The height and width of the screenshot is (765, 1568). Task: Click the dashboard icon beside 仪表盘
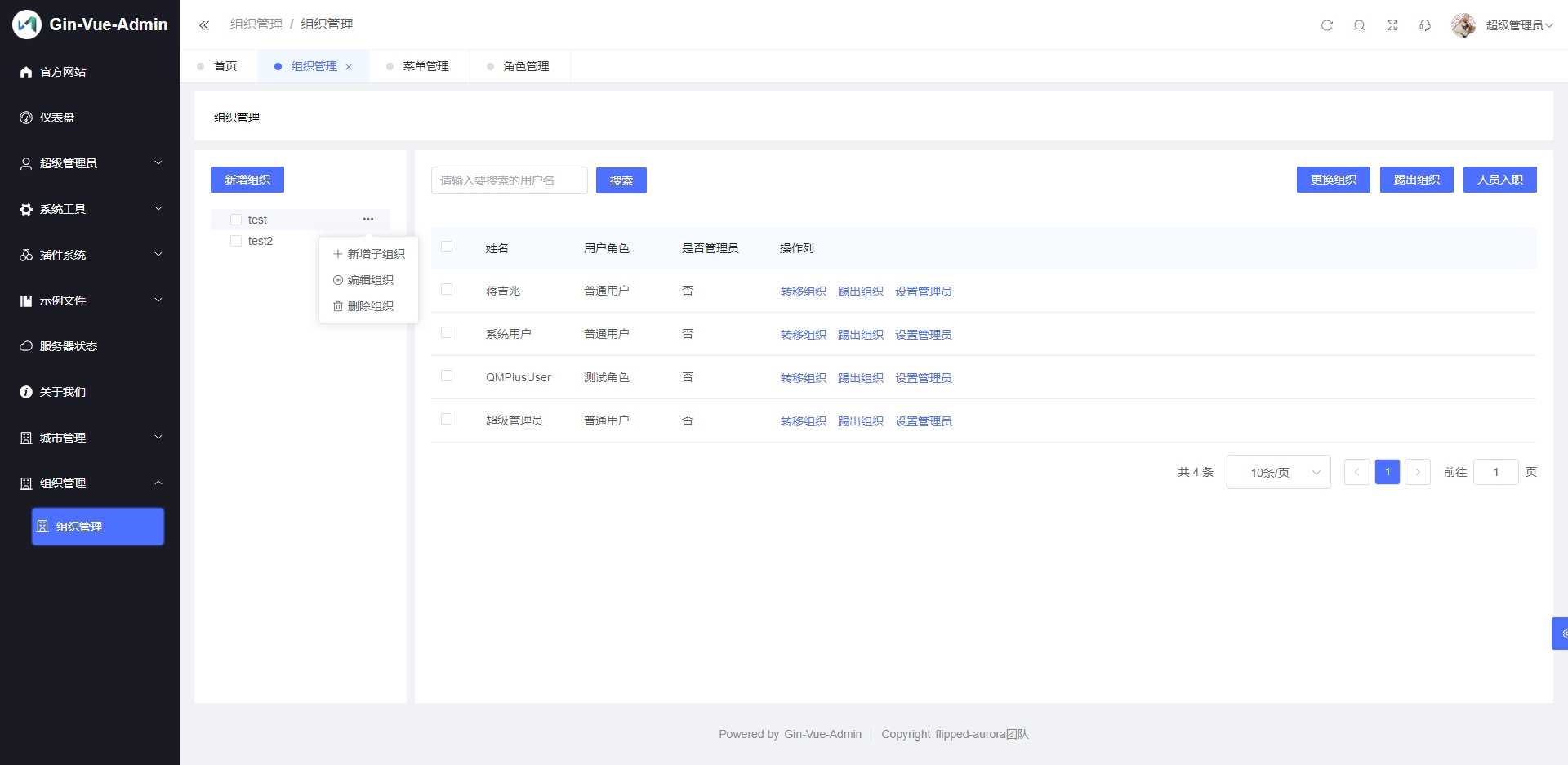pyautogui.click(x=26, y=118)
